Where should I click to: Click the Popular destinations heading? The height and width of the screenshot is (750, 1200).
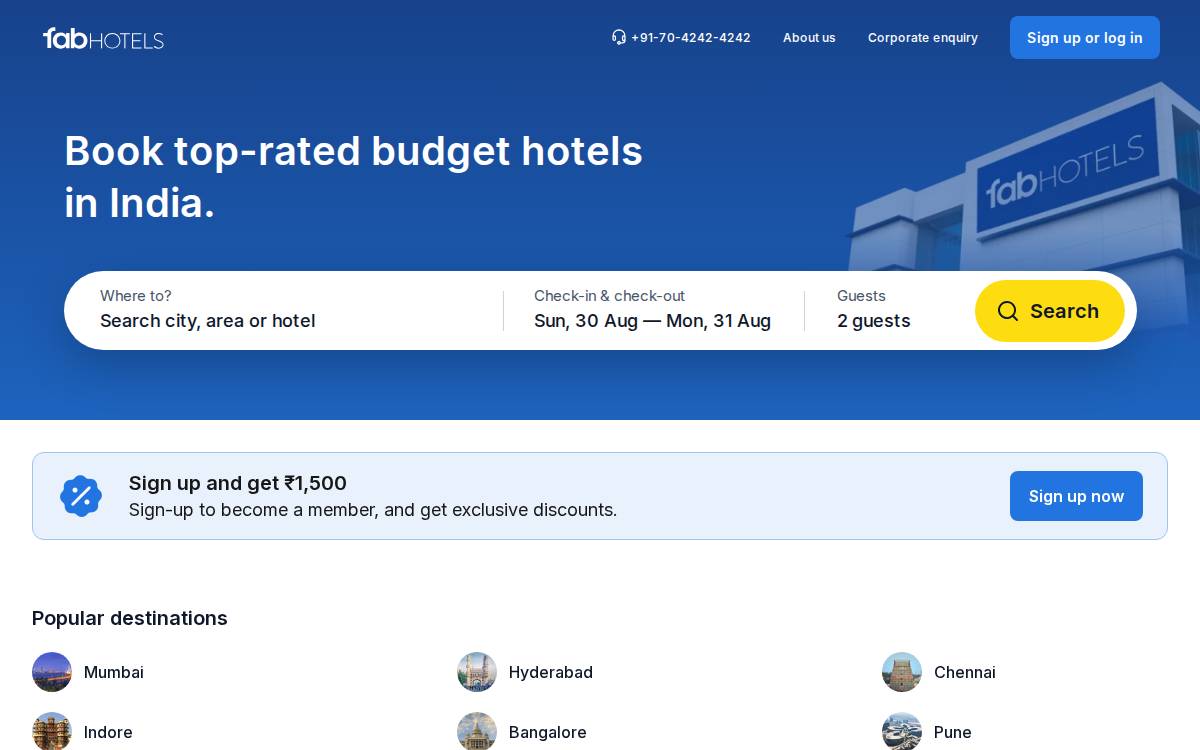coord(130,618)
